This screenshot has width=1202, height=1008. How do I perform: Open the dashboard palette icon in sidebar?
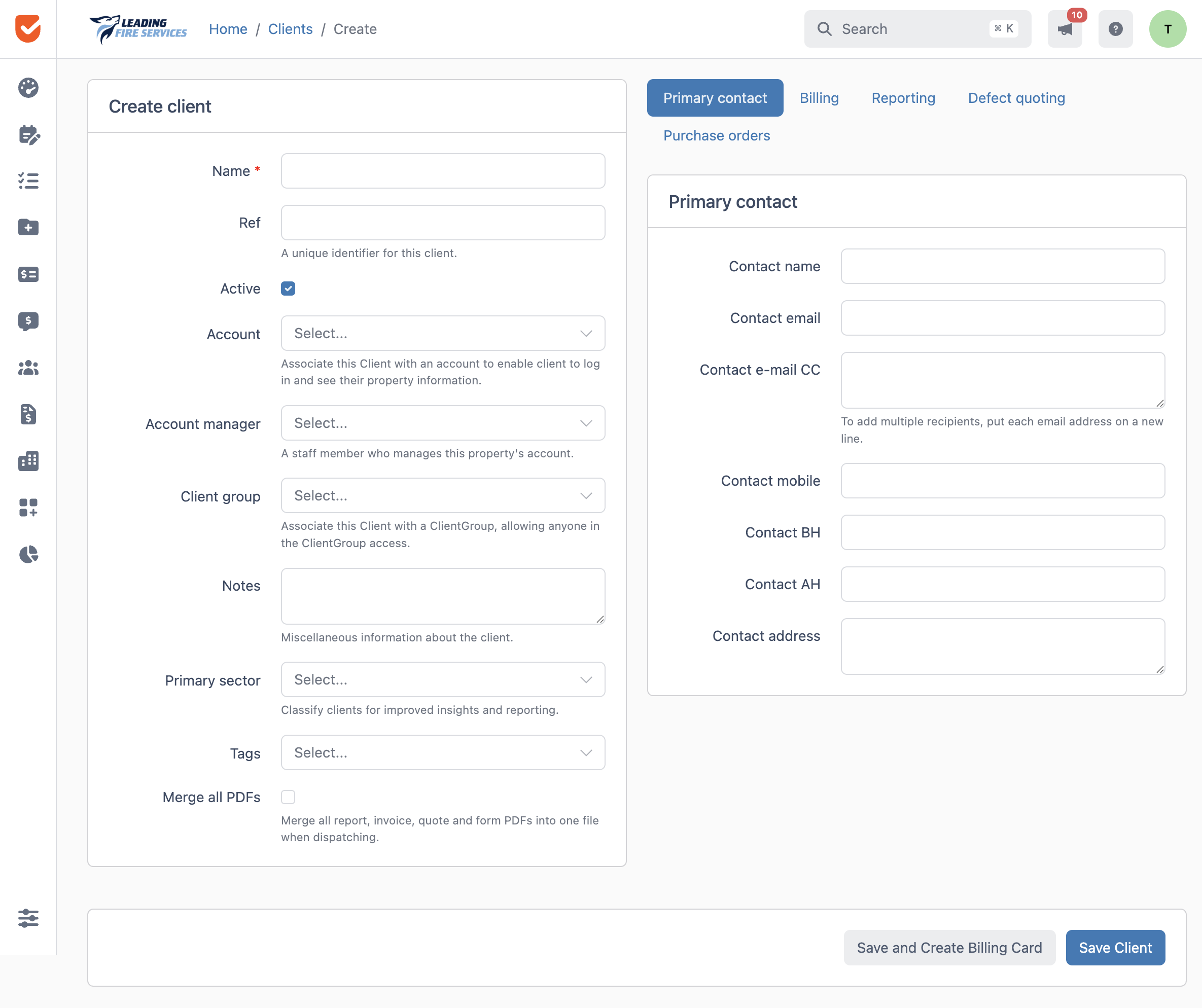pyautogui.click(x=28, y=88)
